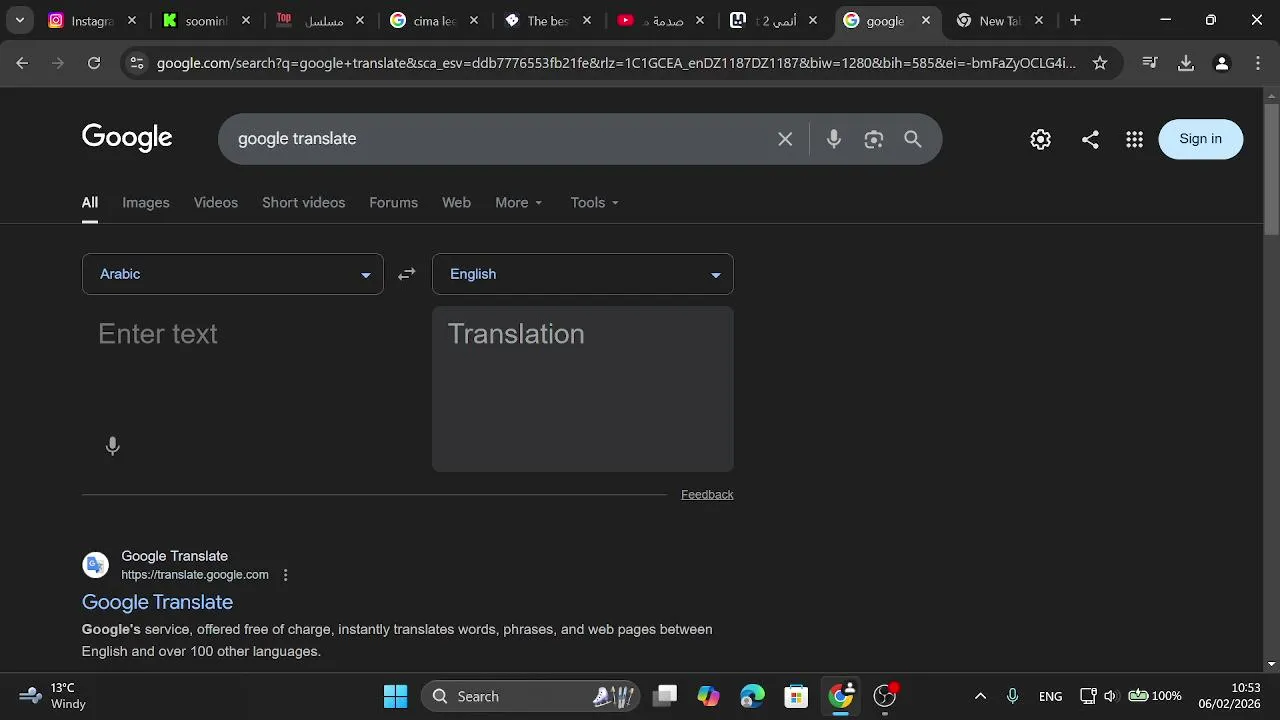Open Chrome downloads icon
The image size is (1280, 720).
1186,63
